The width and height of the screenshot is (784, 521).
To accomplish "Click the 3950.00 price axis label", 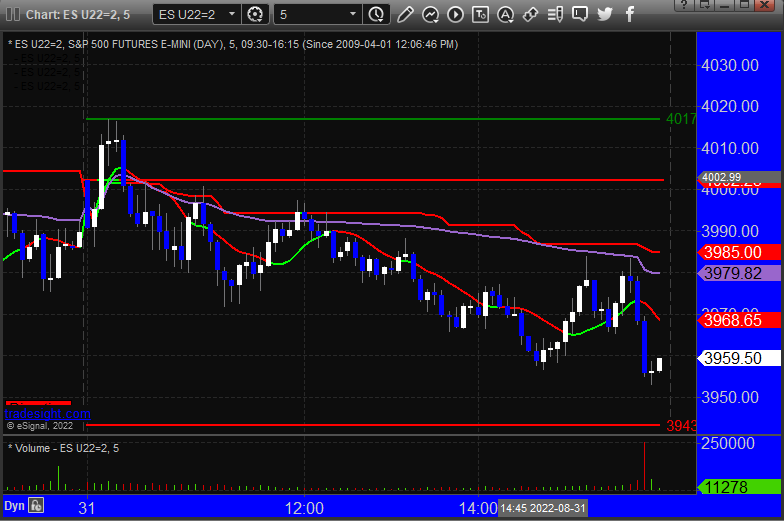I will coord(730,397).
